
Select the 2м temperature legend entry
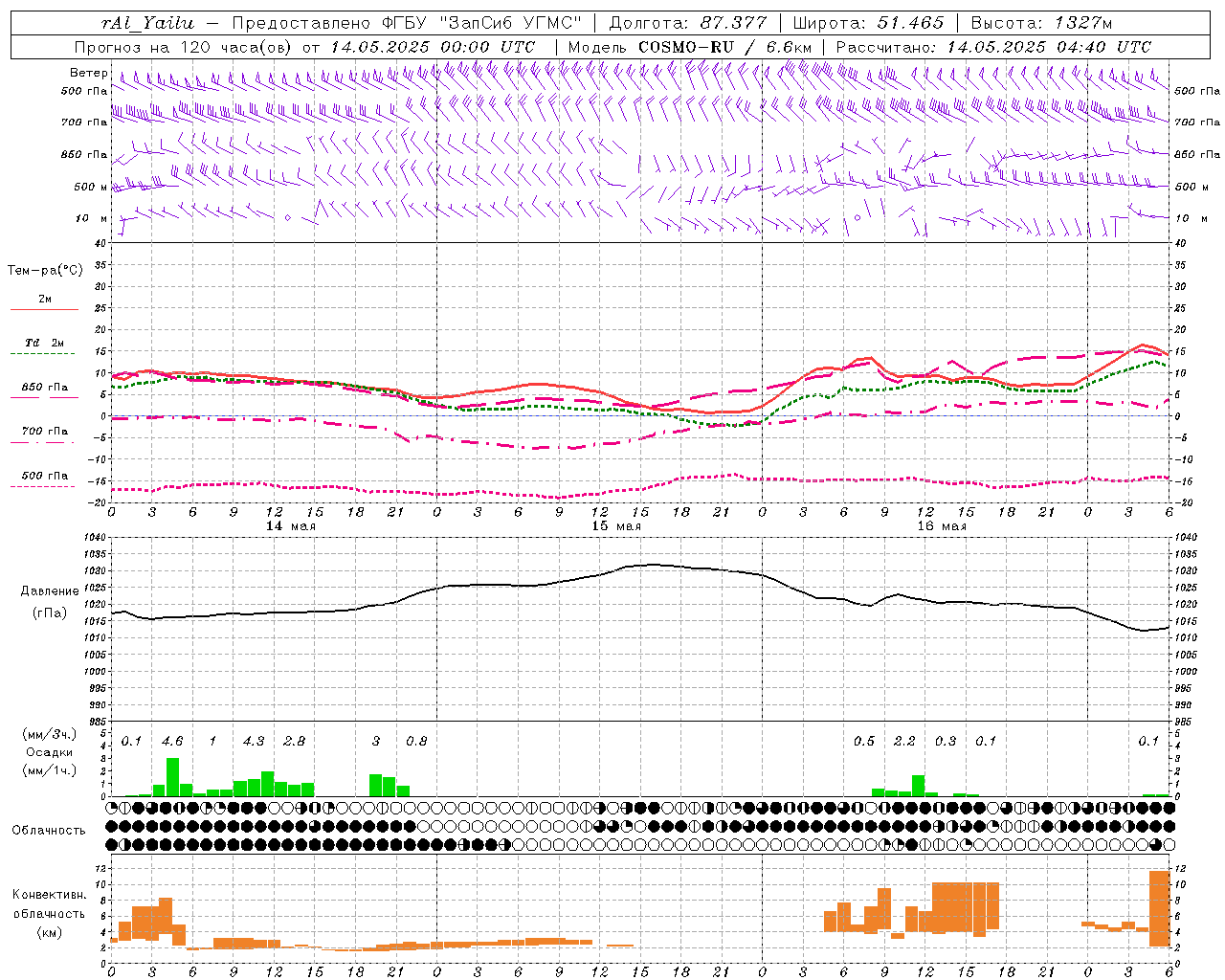(x=45, y=300)
